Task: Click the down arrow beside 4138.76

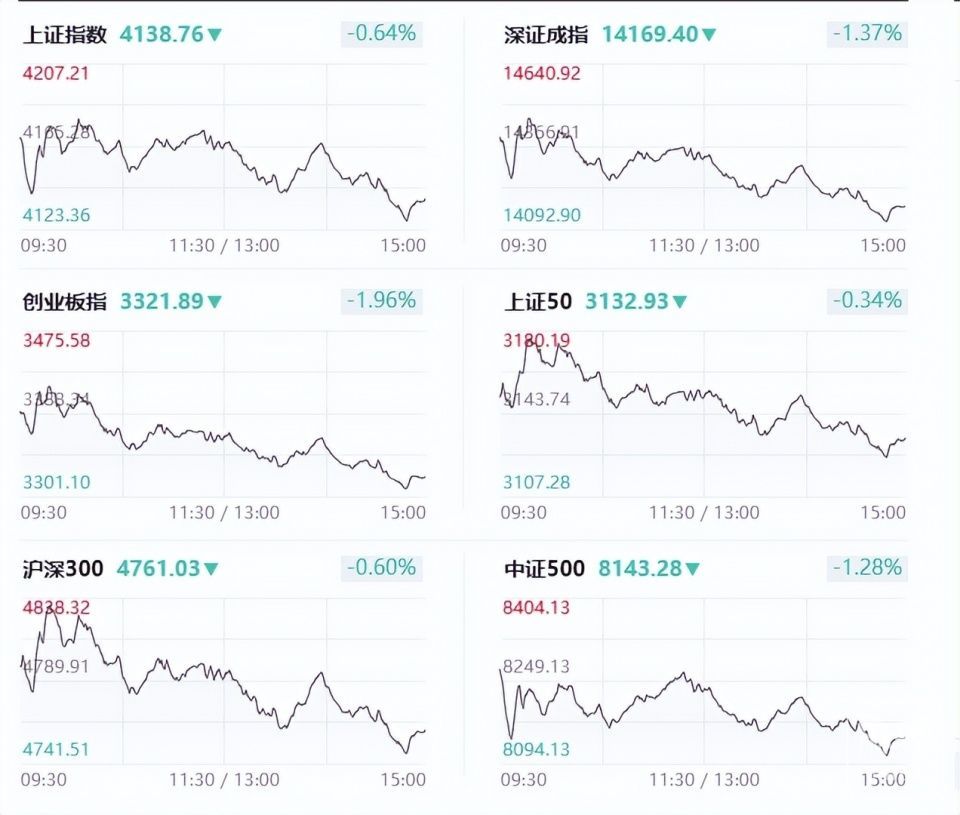Action: coord(214,35)
